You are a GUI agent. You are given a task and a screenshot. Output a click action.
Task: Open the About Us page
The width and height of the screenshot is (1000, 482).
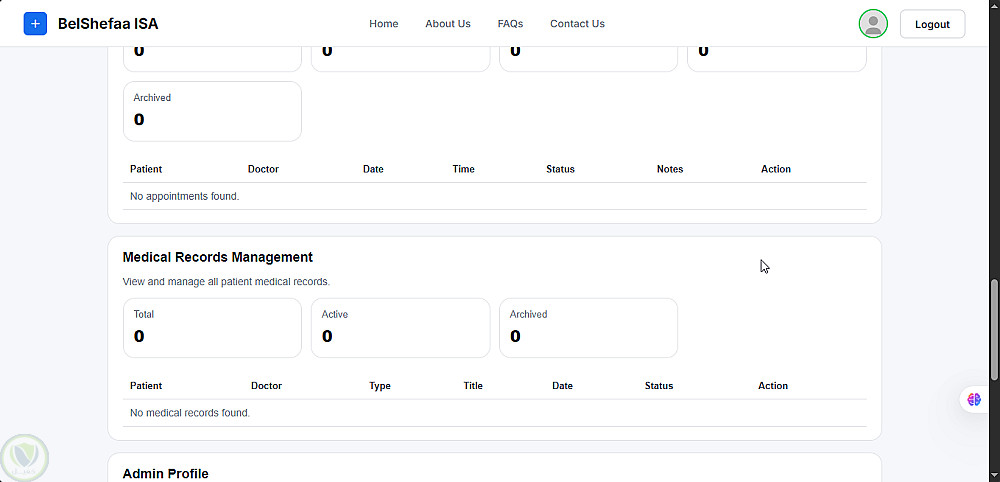447,24
